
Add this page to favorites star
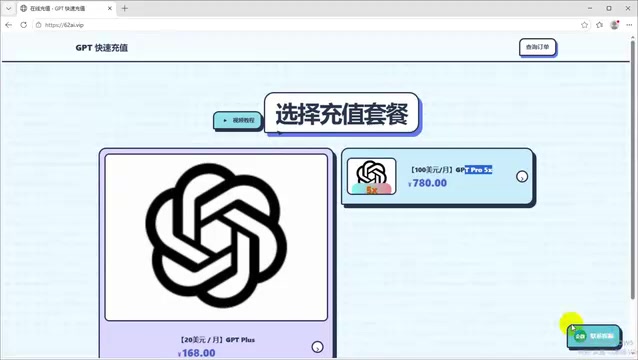[x=584, y=25]
